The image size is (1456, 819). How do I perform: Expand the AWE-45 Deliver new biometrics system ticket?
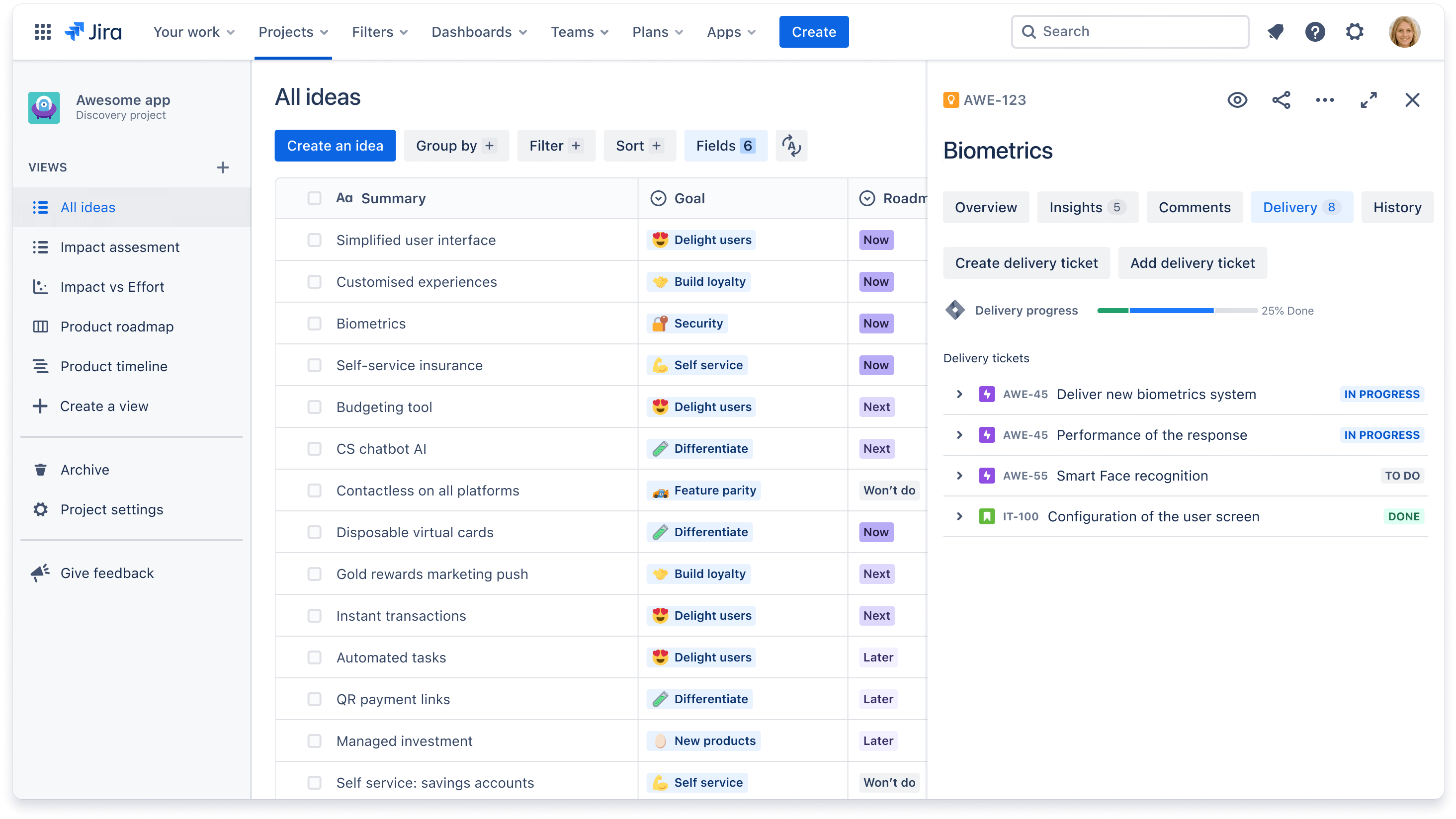958,394
